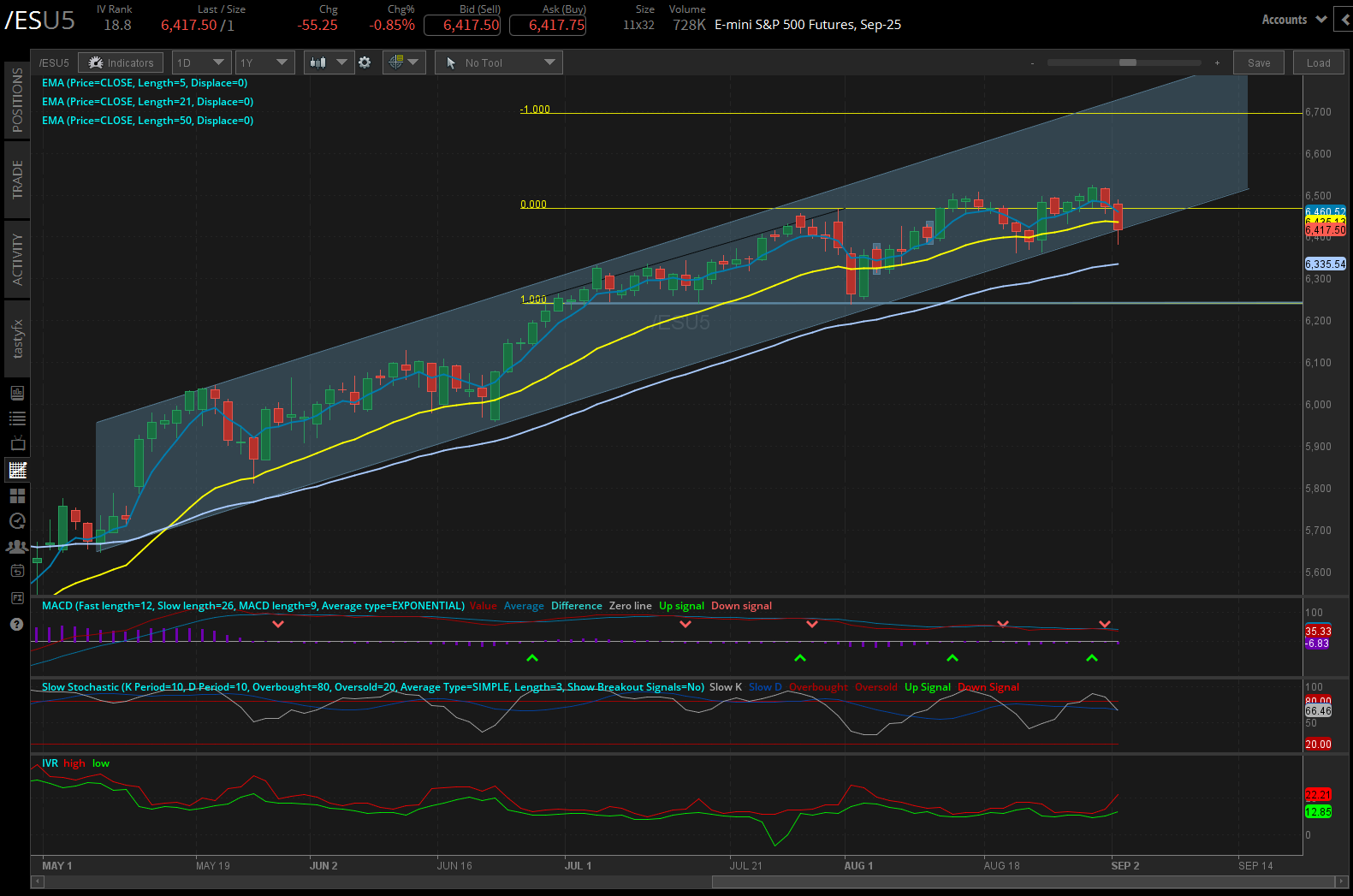Click the Bid (Sell) price 6,417.50

[x=462, y=25]
